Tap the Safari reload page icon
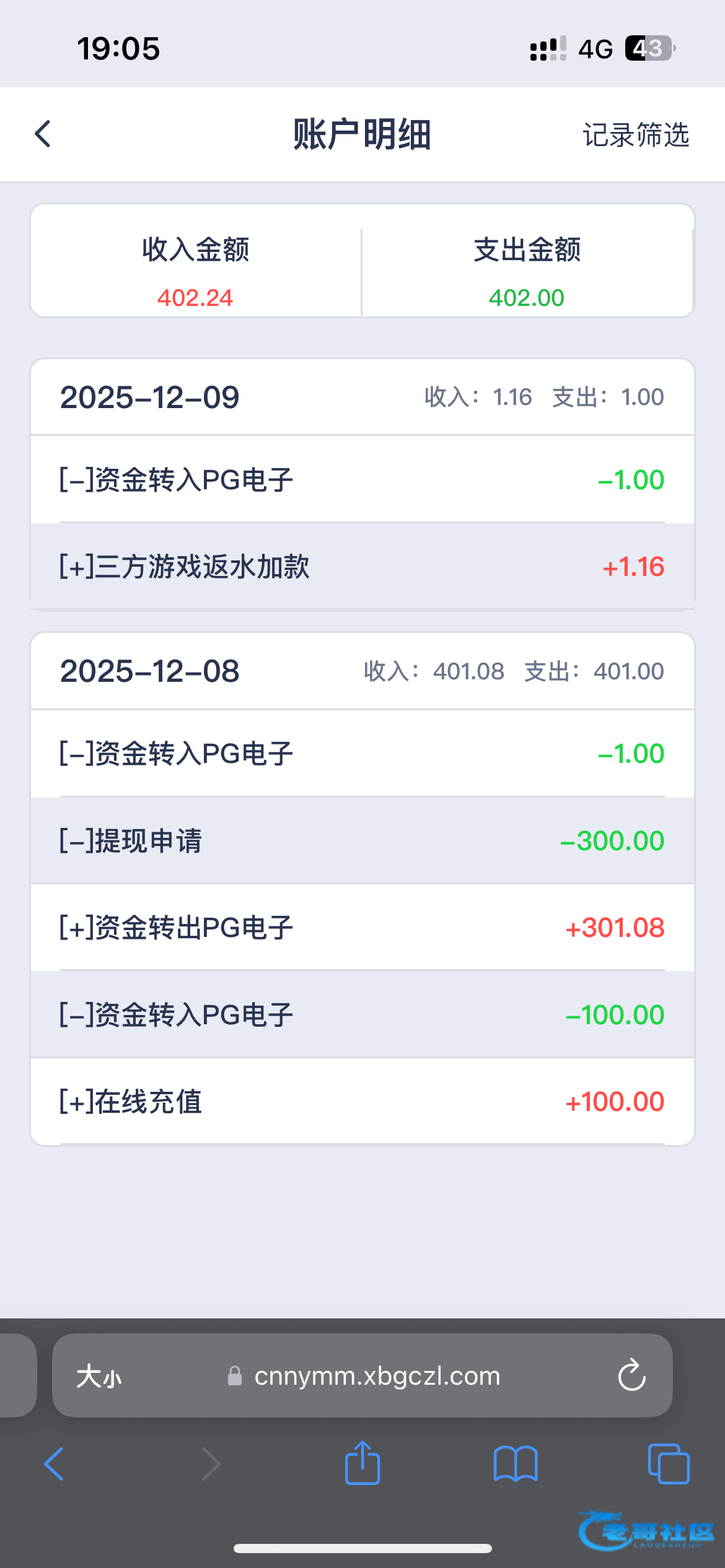725x1568 pixels. pyautogui.click(x=631, y=1376)
